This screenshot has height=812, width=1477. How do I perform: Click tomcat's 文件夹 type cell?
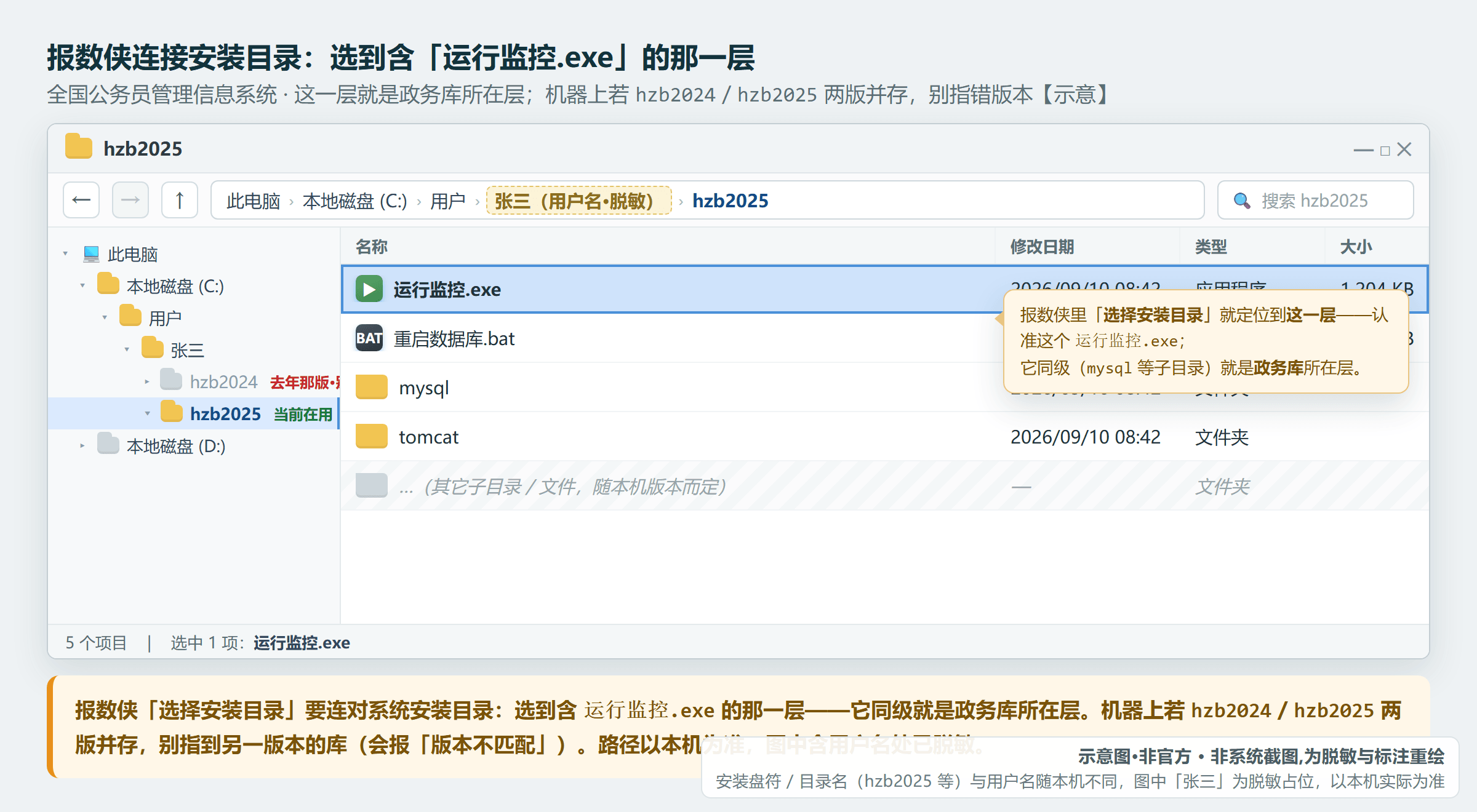tap(1222, 437)
